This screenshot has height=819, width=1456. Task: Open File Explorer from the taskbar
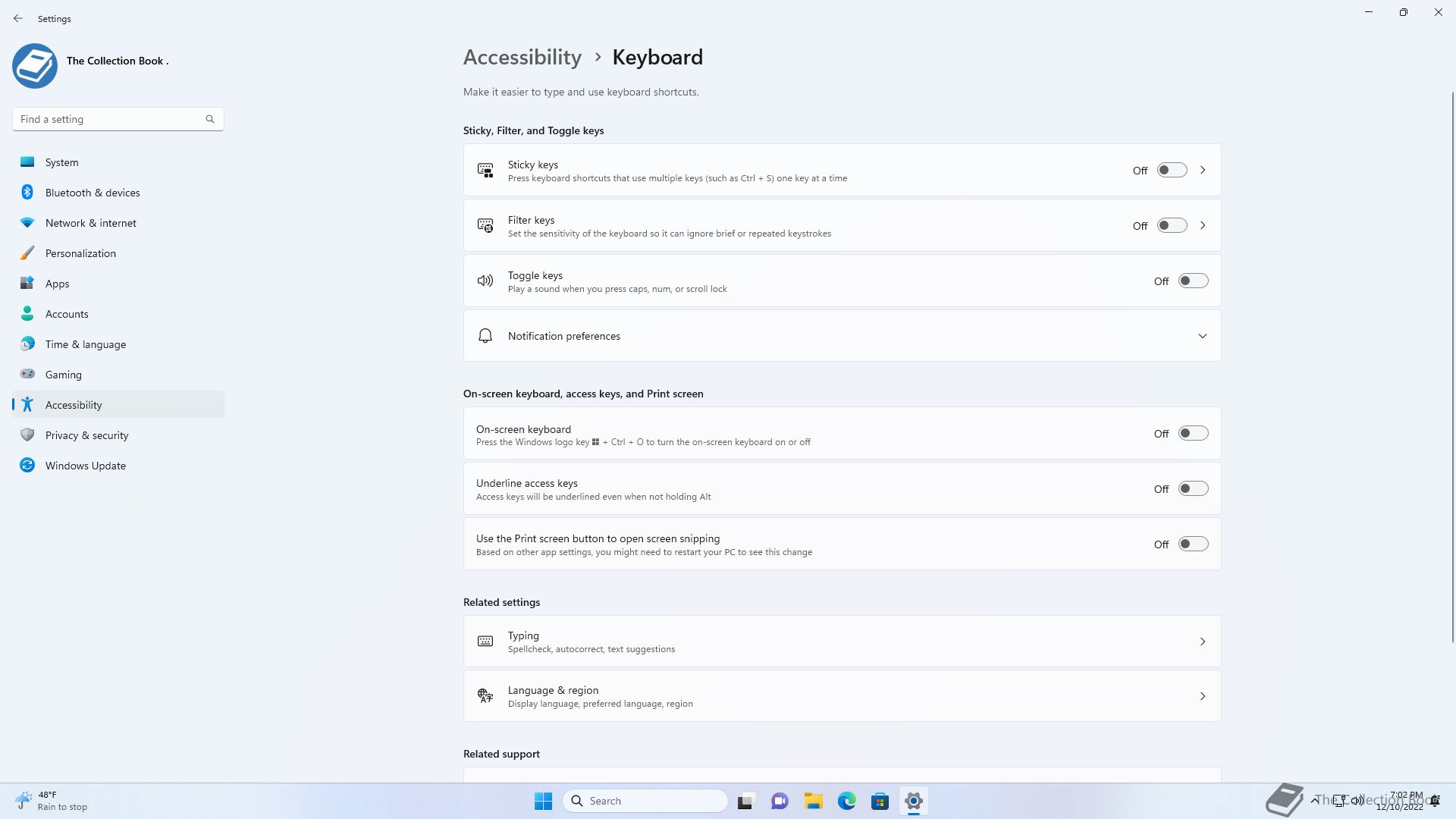click(814, 801)
